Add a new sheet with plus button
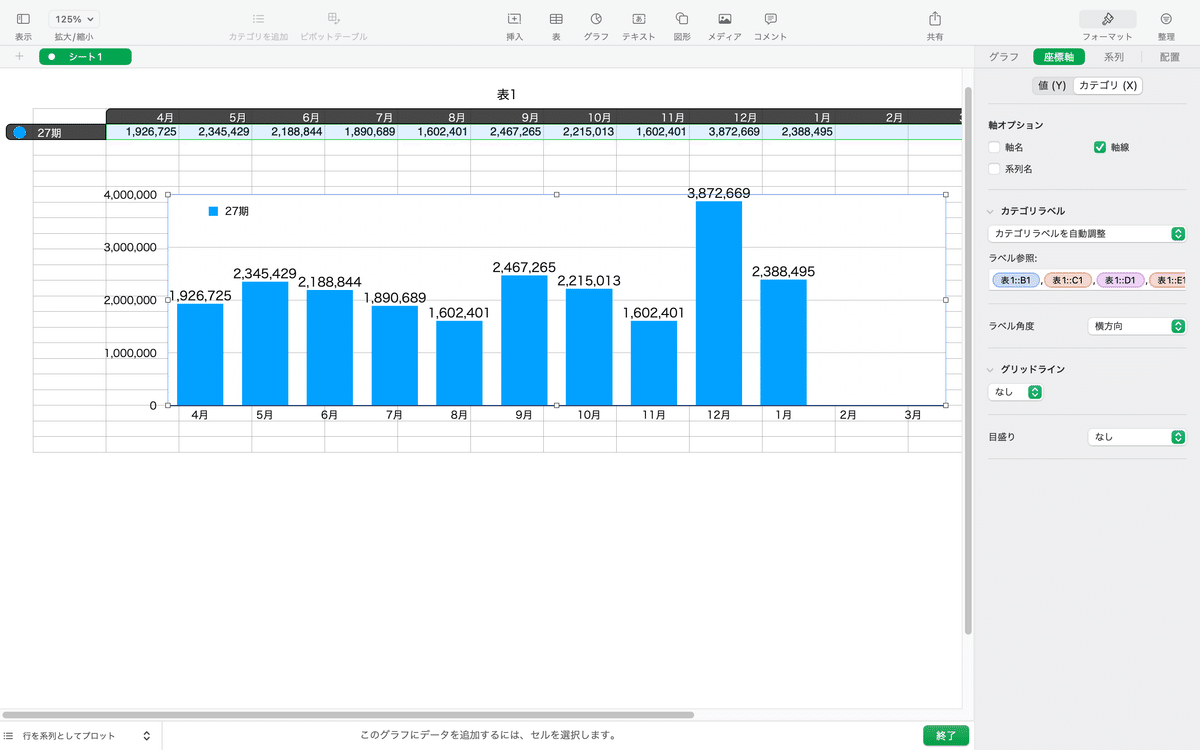 pos(19,56)
